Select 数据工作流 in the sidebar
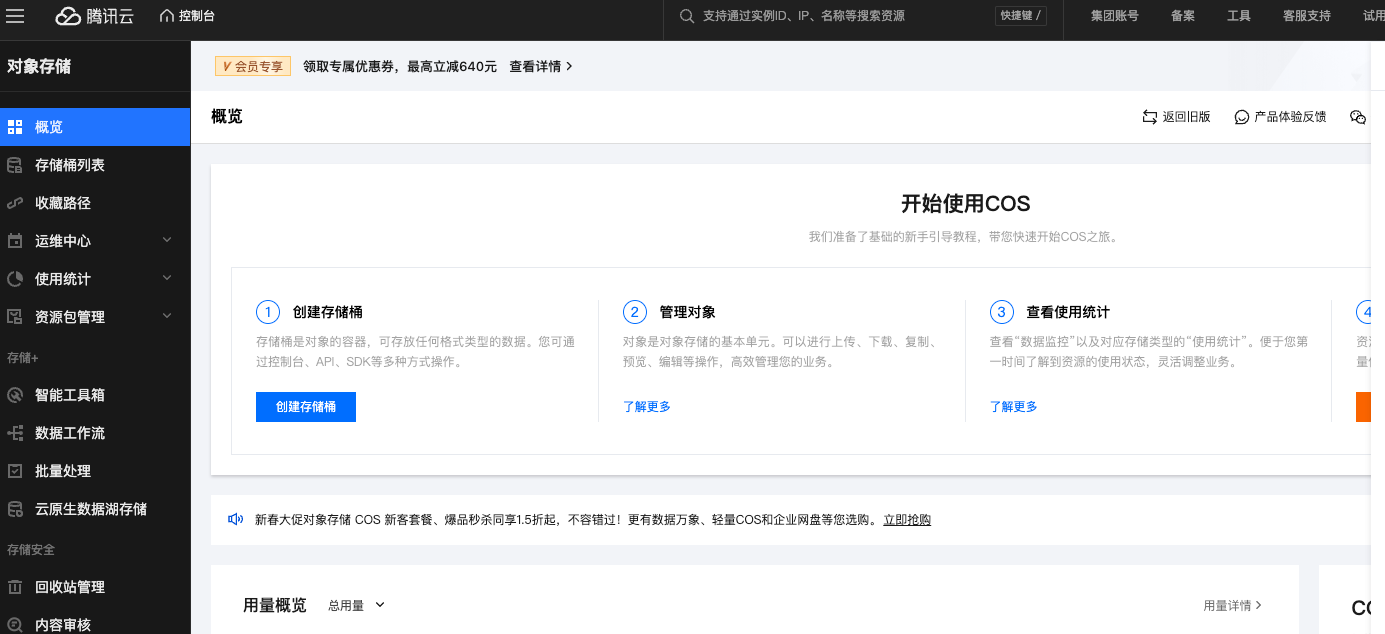The height and width of the screenshot is (634, 1385). point(69,433)
